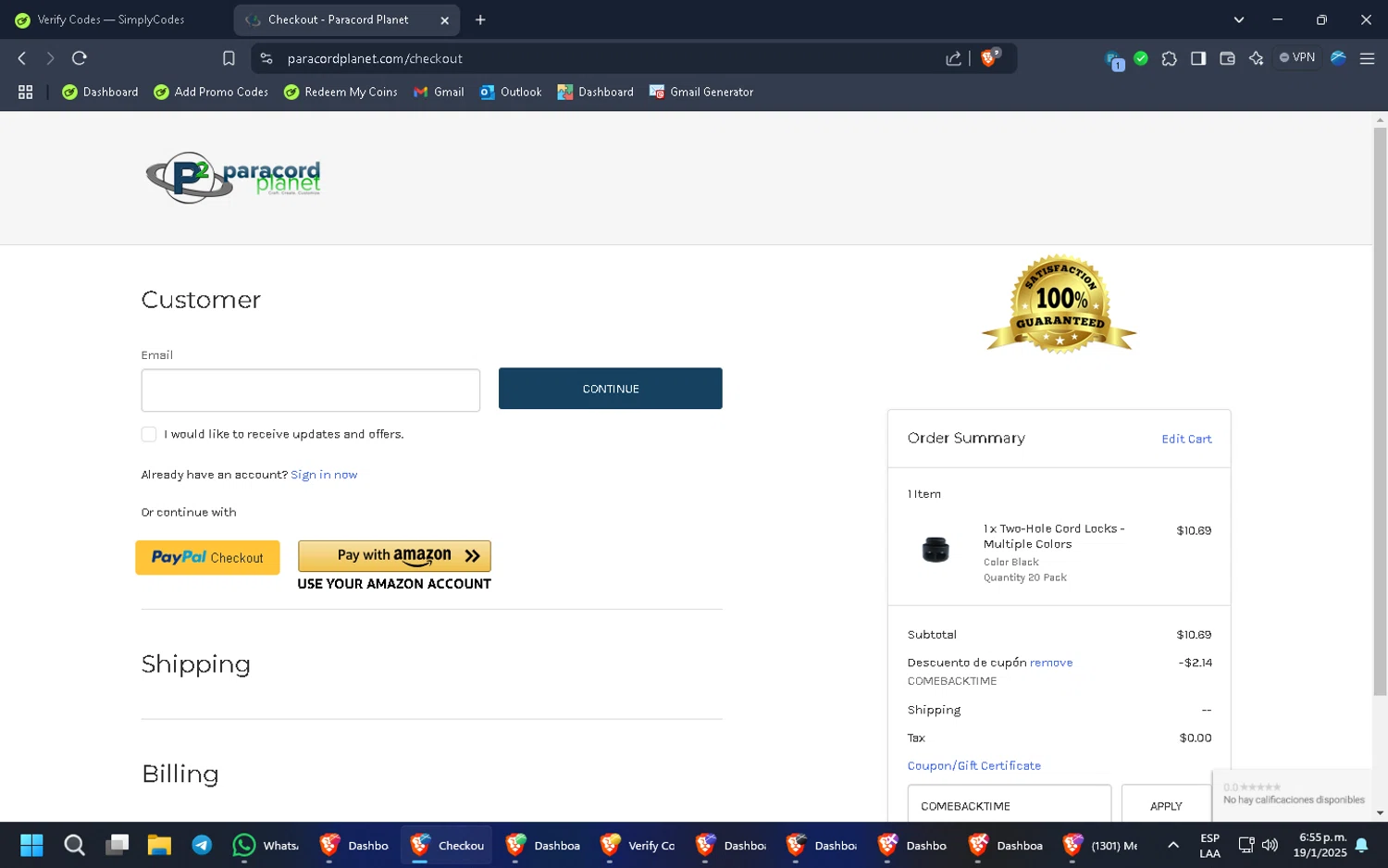The image size is (1388, 868).
Task: Click extension icon with badge 1
Action: click(x=1114, y=60)
